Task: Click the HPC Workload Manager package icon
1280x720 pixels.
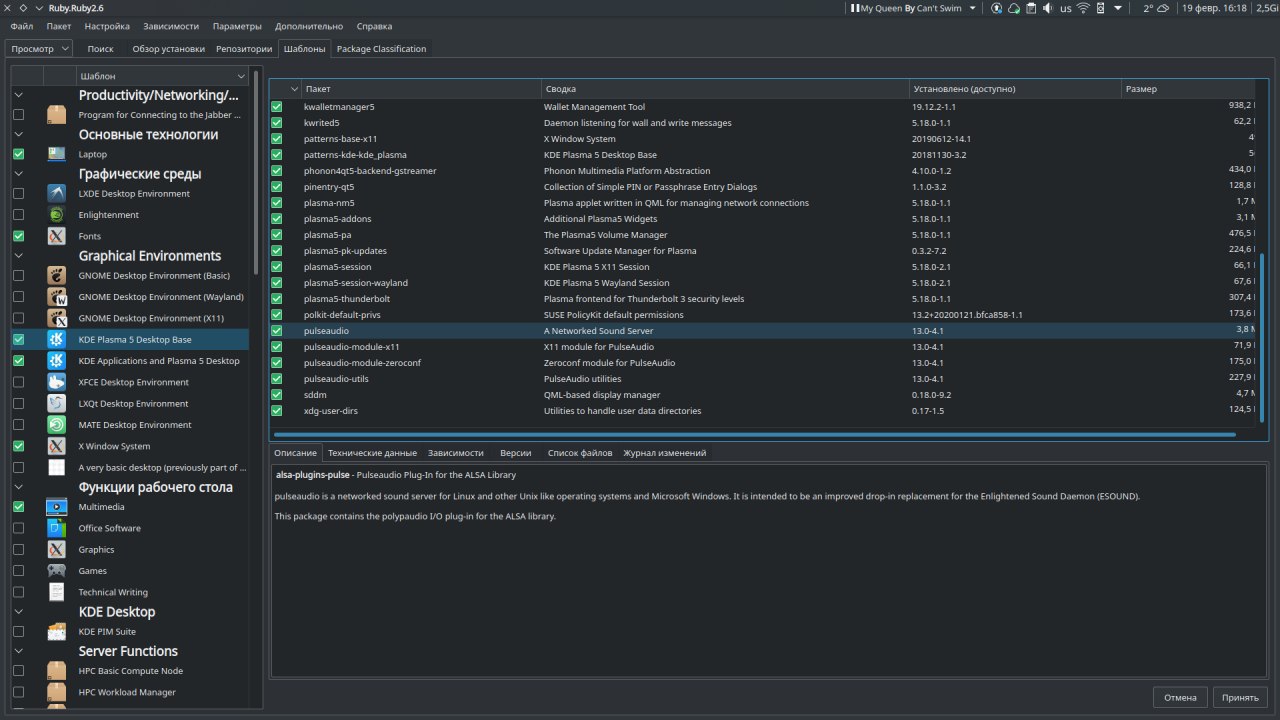Action: tap(57, 692)
